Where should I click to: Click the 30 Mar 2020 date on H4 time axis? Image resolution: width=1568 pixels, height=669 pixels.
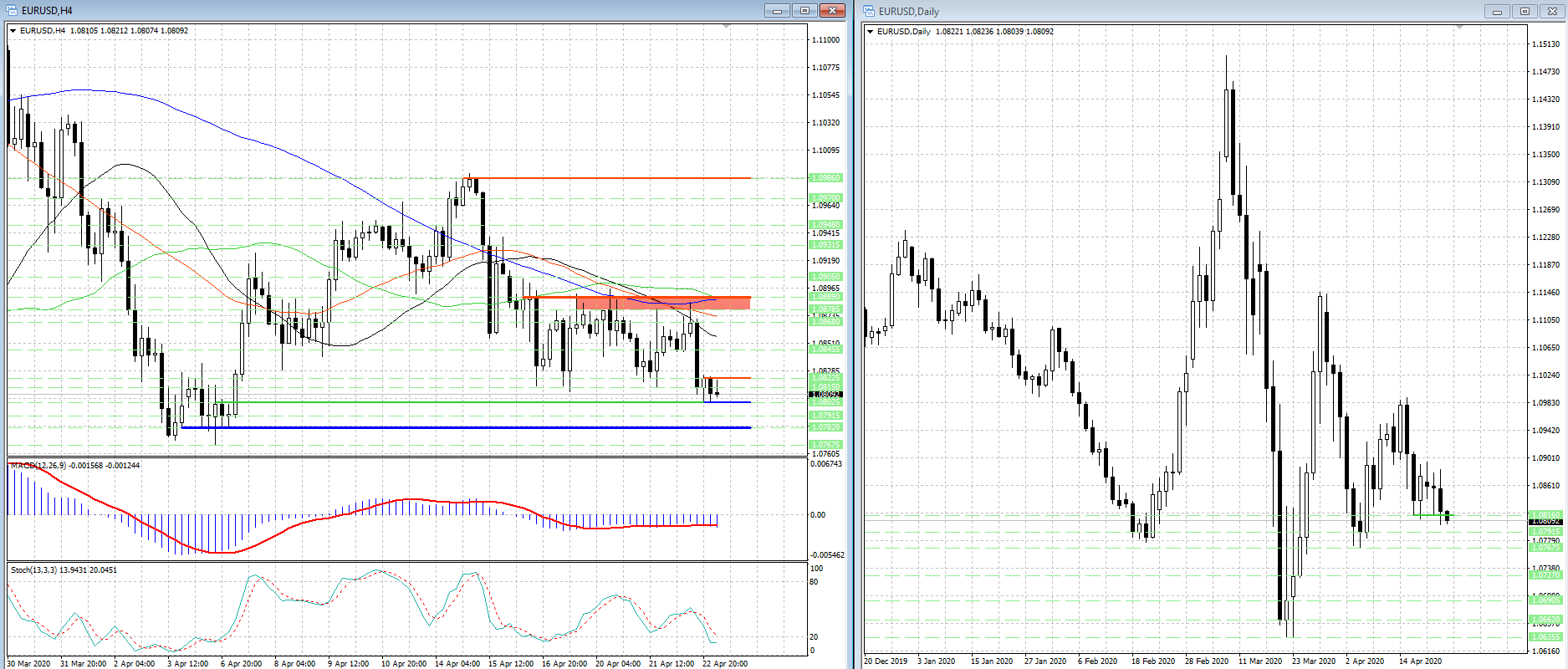(28, 664)
